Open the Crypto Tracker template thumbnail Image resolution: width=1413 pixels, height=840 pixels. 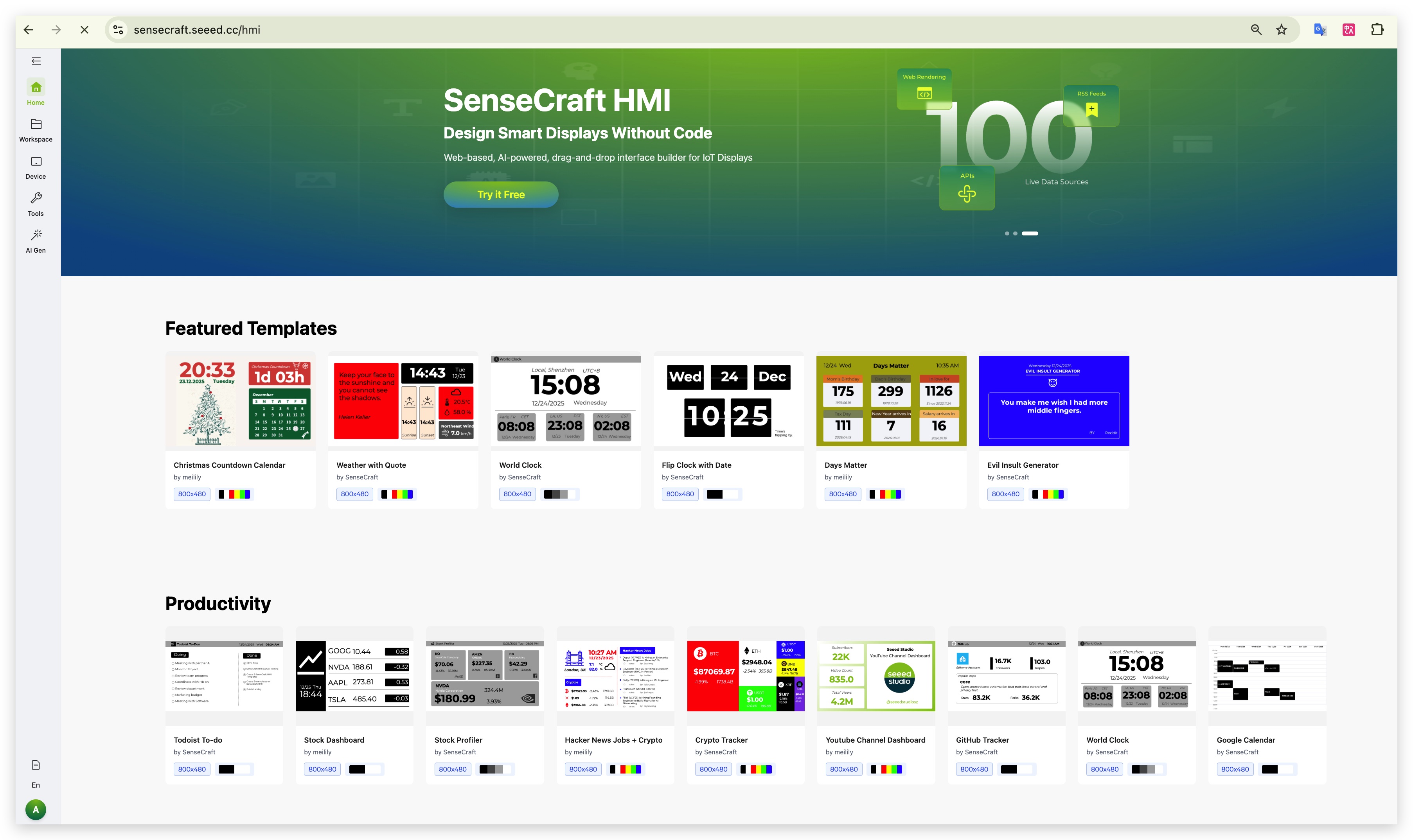(x=745, y=676)
